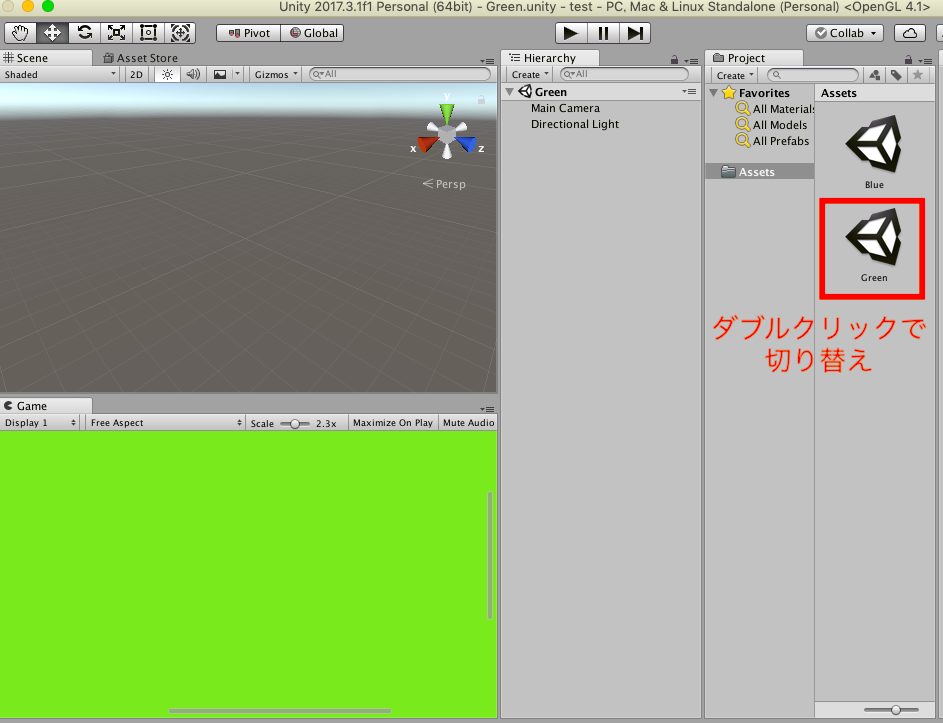Select the Rotate tool
The image size is (943, 723).
(x=84, y=33)
